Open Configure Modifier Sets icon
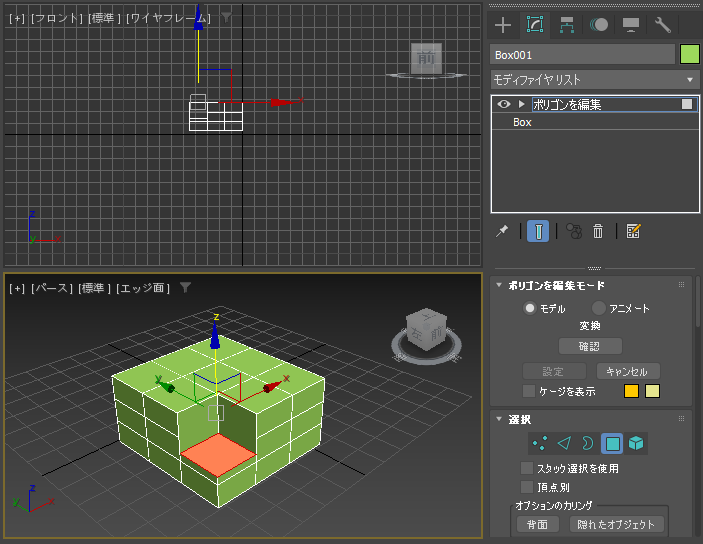 (633, 231)
